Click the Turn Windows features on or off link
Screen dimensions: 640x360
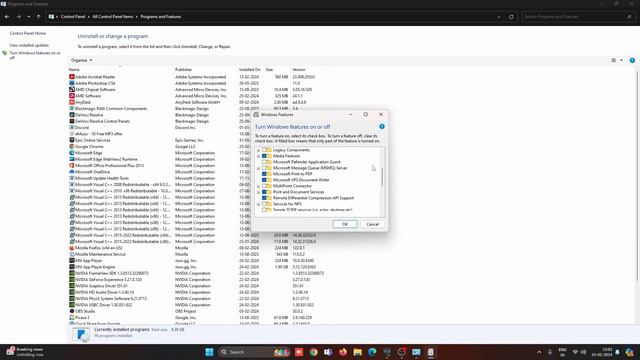[35, 55]
